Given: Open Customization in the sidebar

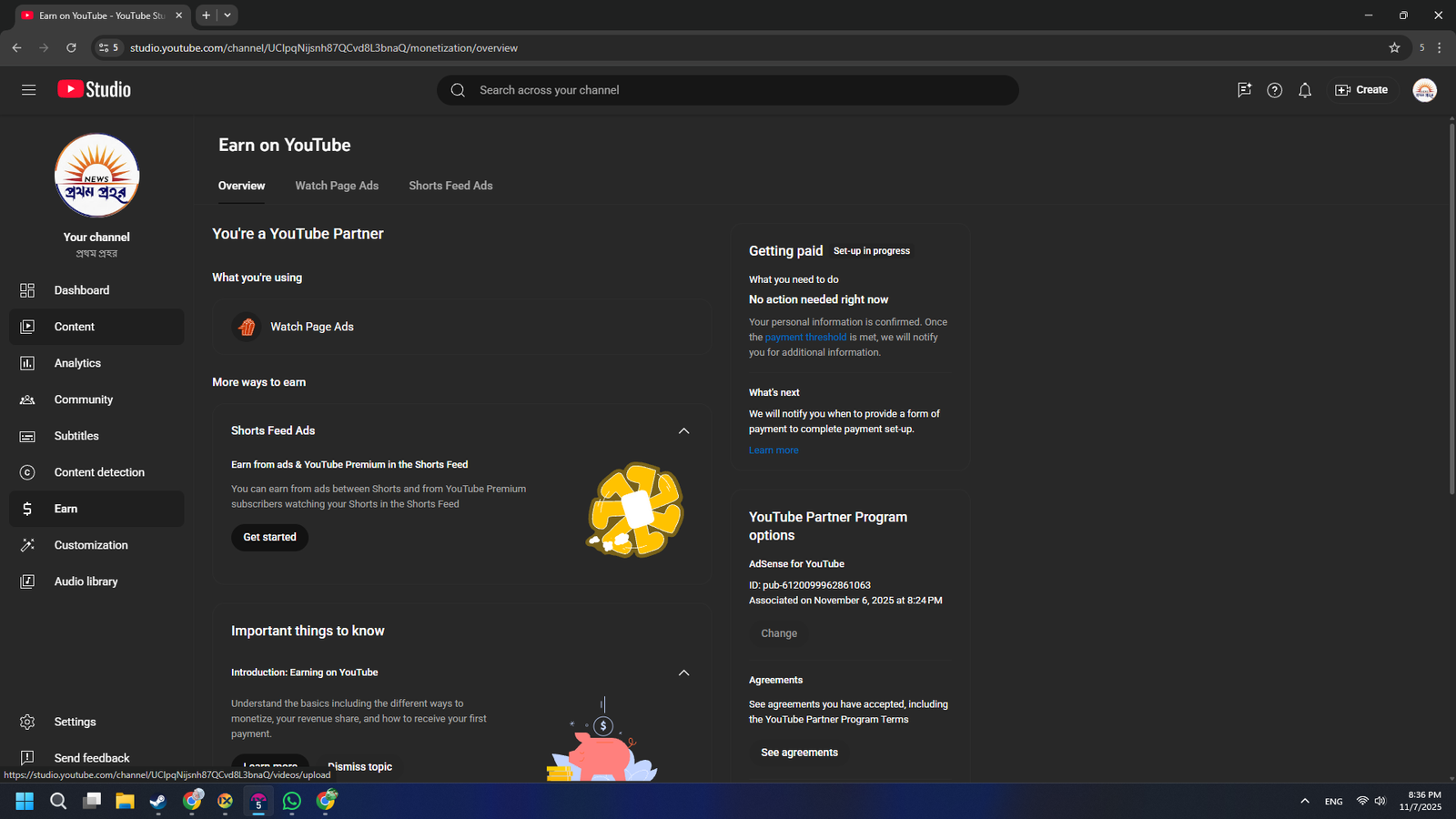Looking at the screenshot, I should [x=96, y=545].
